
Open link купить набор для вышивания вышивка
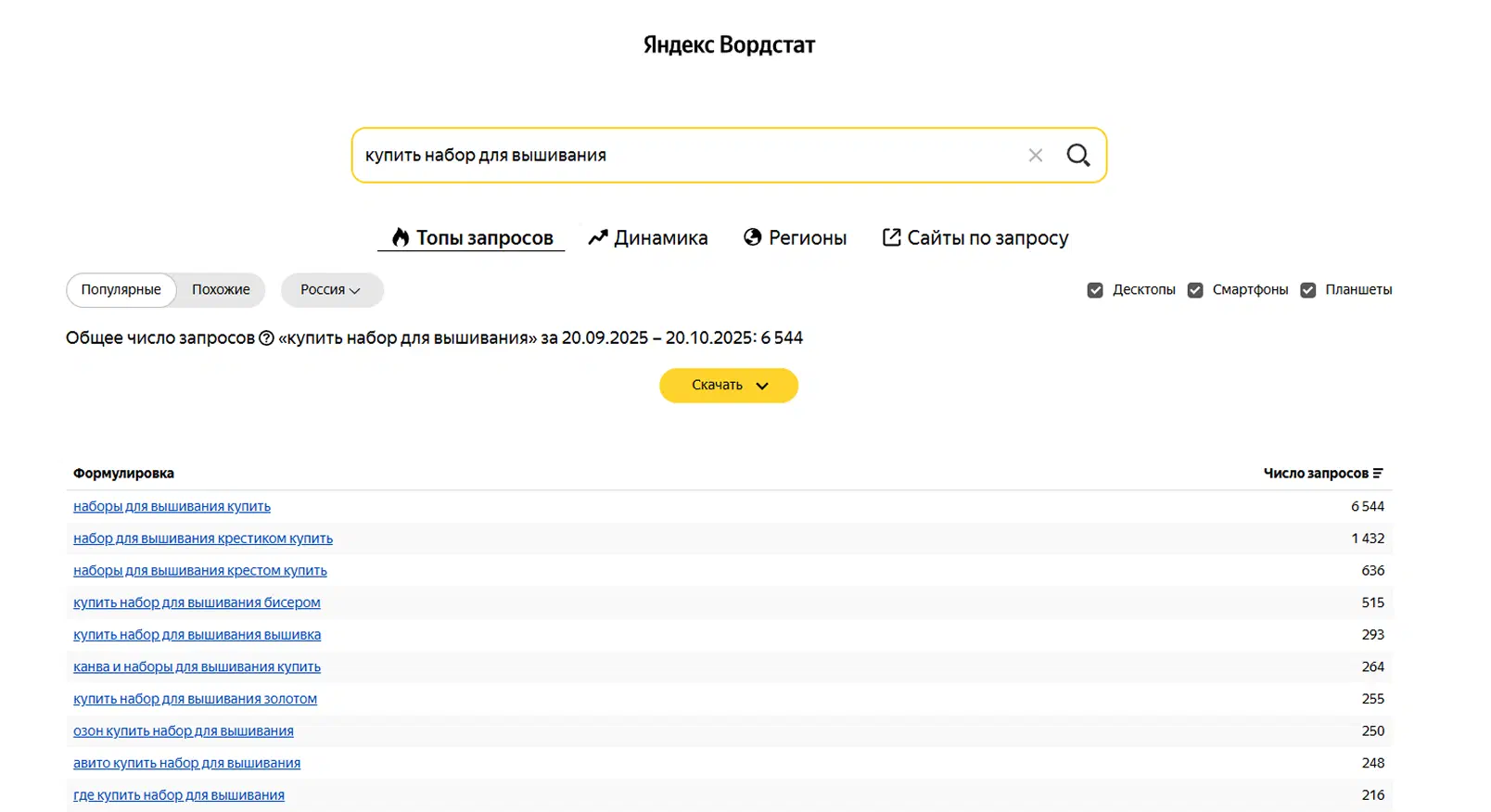pos(197,635)
